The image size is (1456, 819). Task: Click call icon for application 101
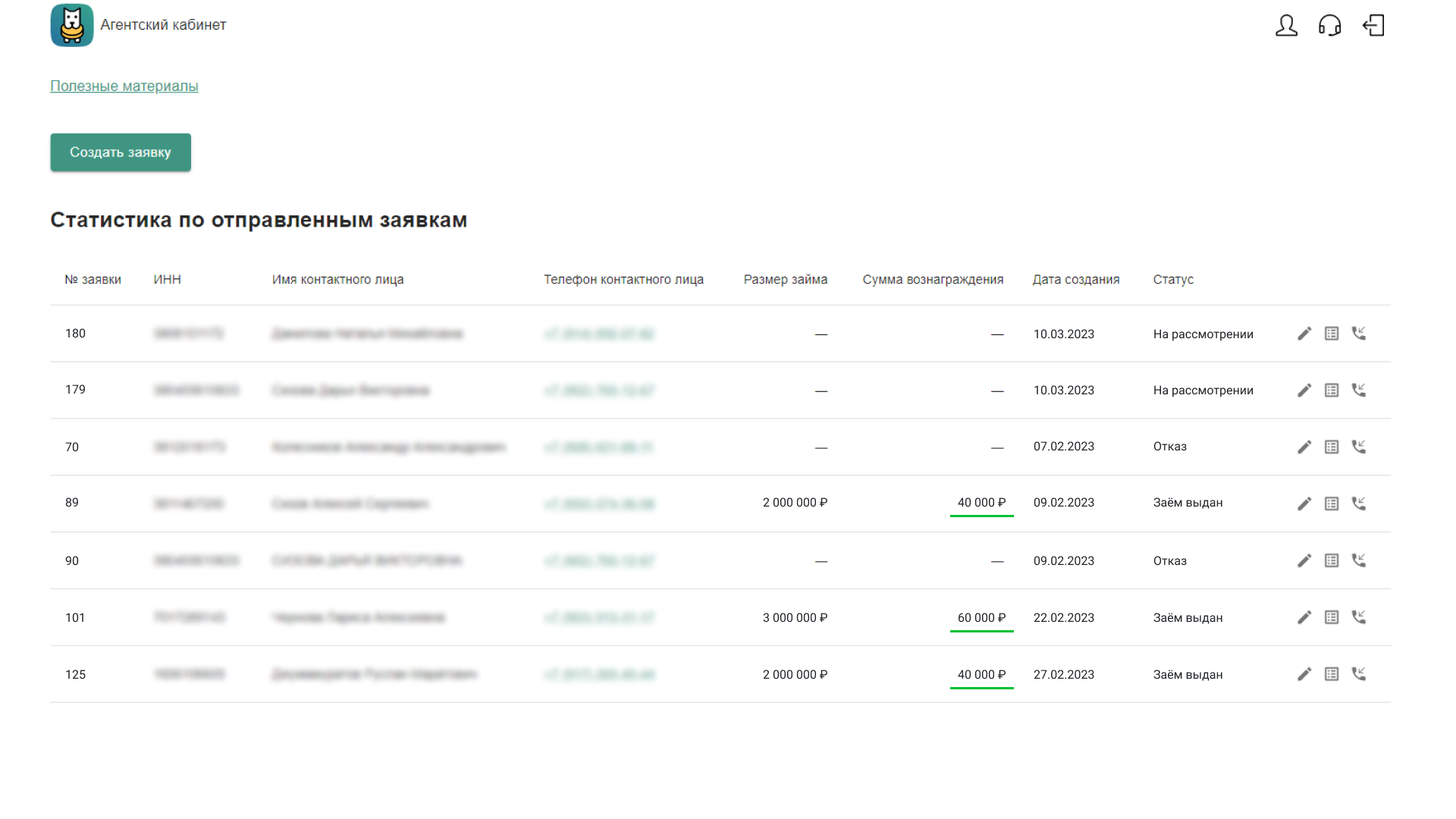[1358, 617]
